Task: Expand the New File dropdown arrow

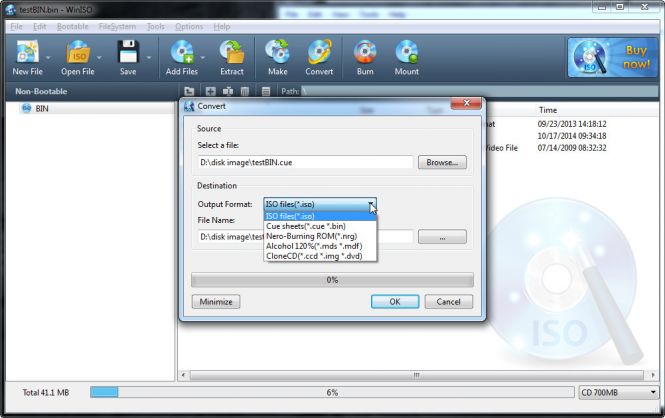Action: point(48,57)
